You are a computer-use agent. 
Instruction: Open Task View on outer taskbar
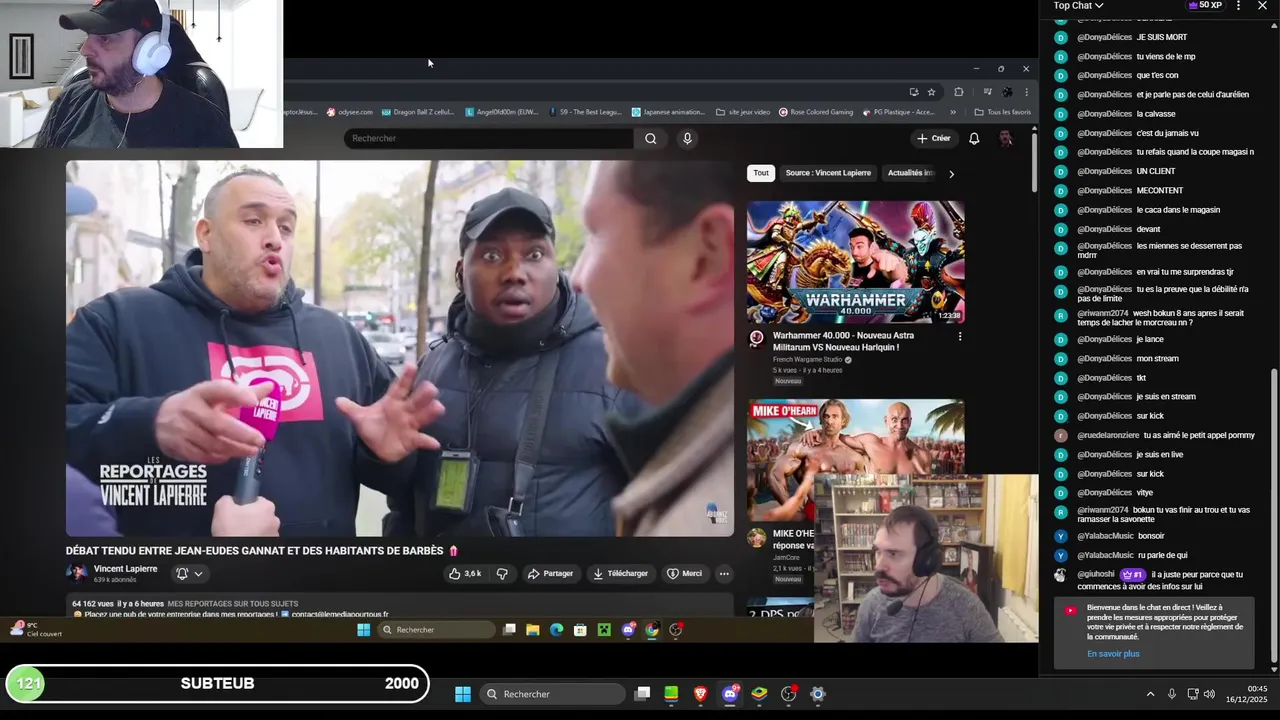[x=643, y=694]
